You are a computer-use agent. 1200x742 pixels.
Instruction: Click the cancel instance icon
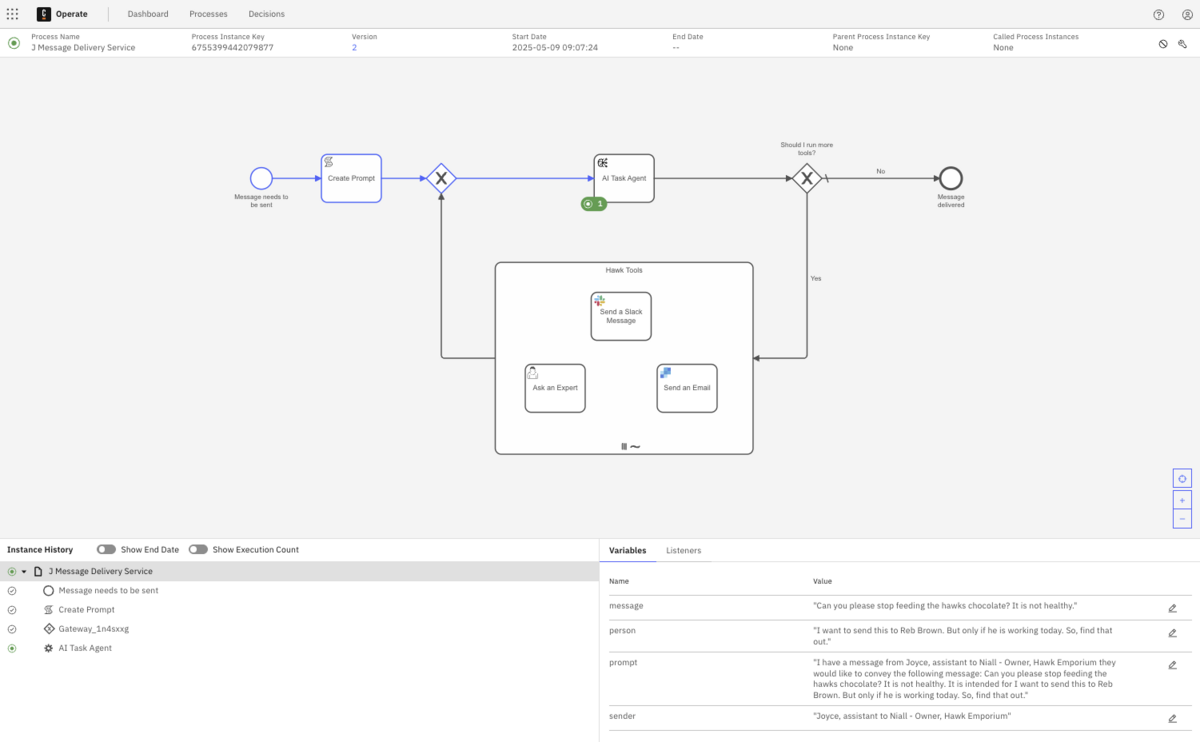point(1163,44)
